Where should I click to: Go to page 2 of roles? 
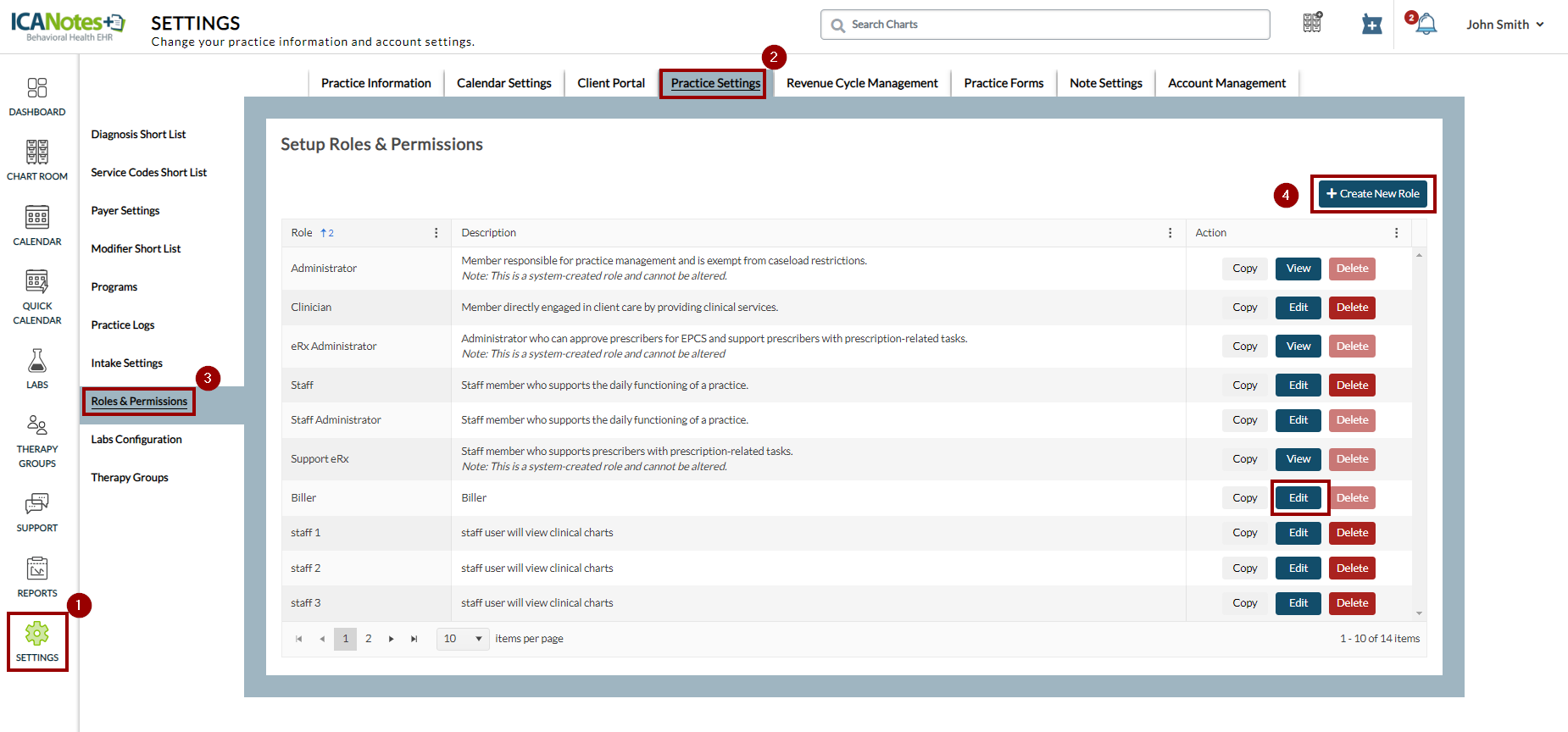(369, 639)
